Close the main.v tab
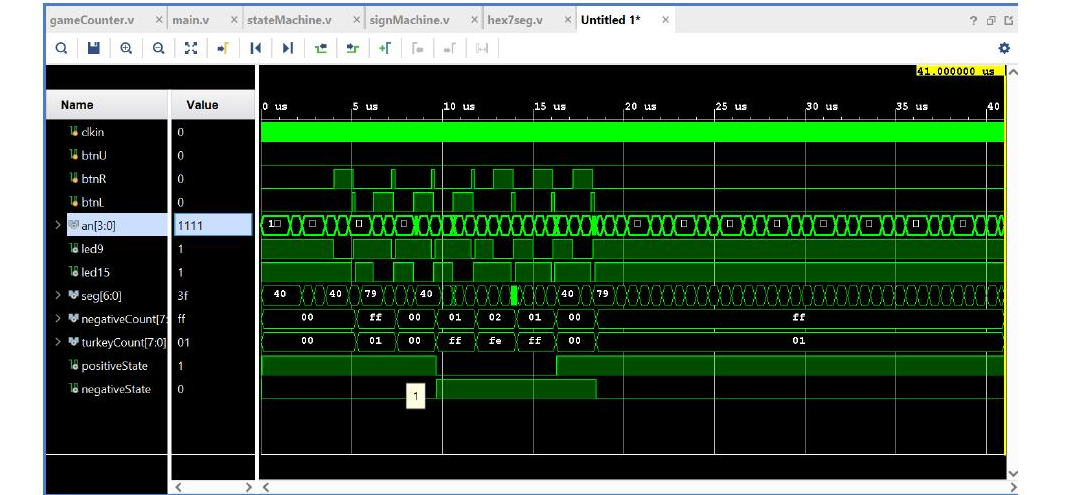 point(234,20)
